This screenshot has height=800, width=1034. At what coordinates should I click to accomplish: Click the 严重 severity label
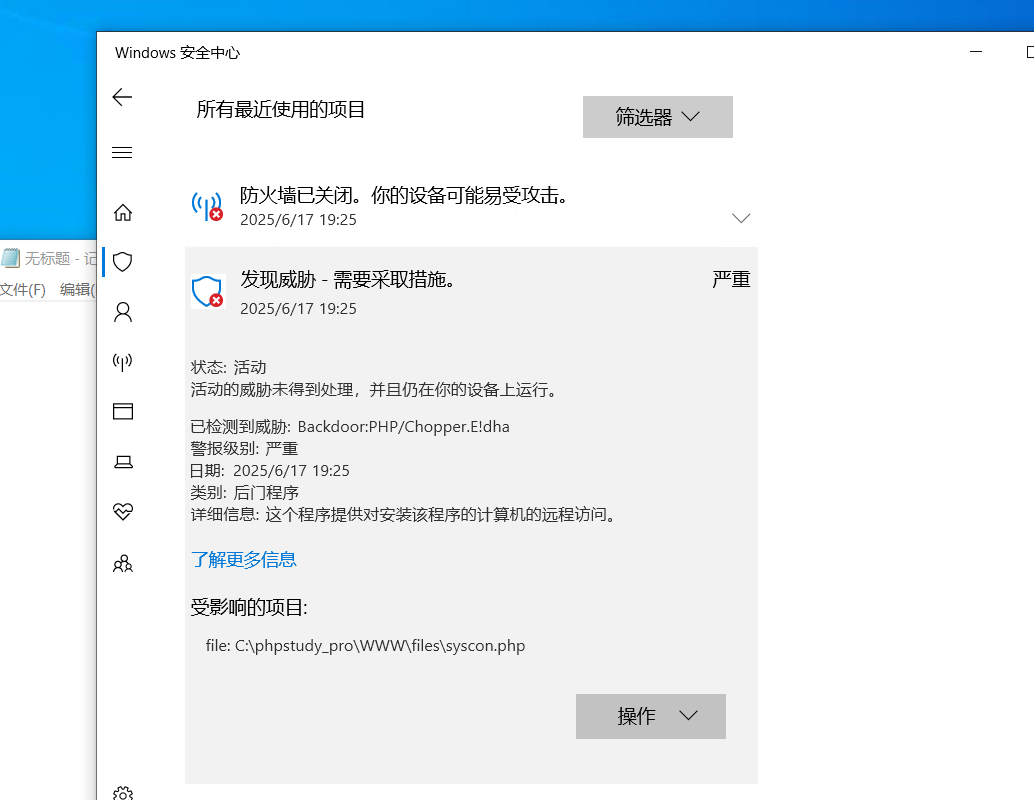[731, 280]
